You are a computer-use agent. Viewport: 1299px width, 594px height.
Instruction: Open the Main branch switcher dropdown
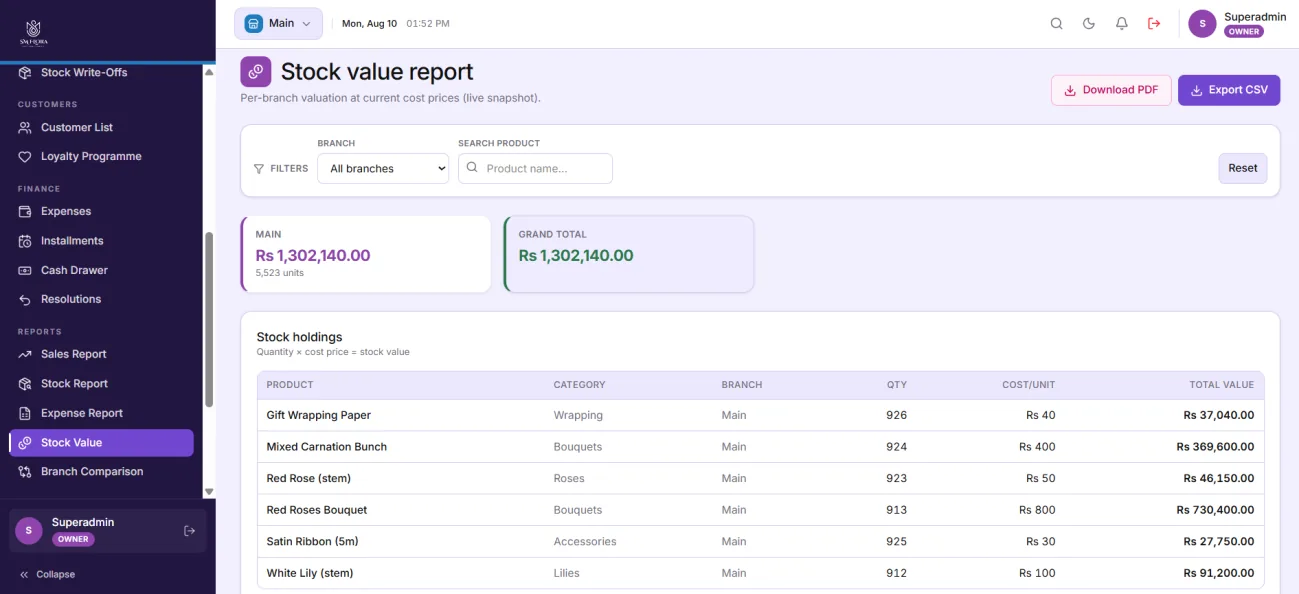point(278,23)
